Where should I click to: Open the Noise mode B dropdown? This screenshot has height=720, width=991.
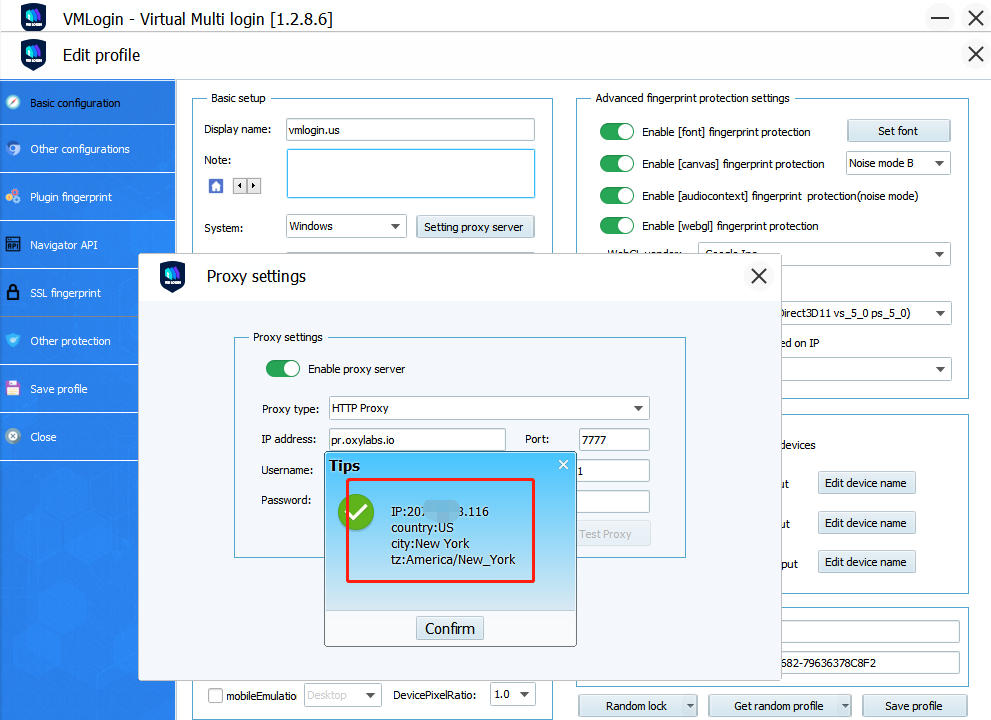point(898,163)
